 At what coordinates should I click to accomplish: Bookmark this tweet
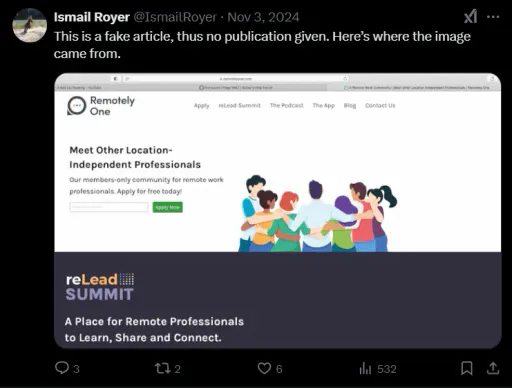point(467,368)
